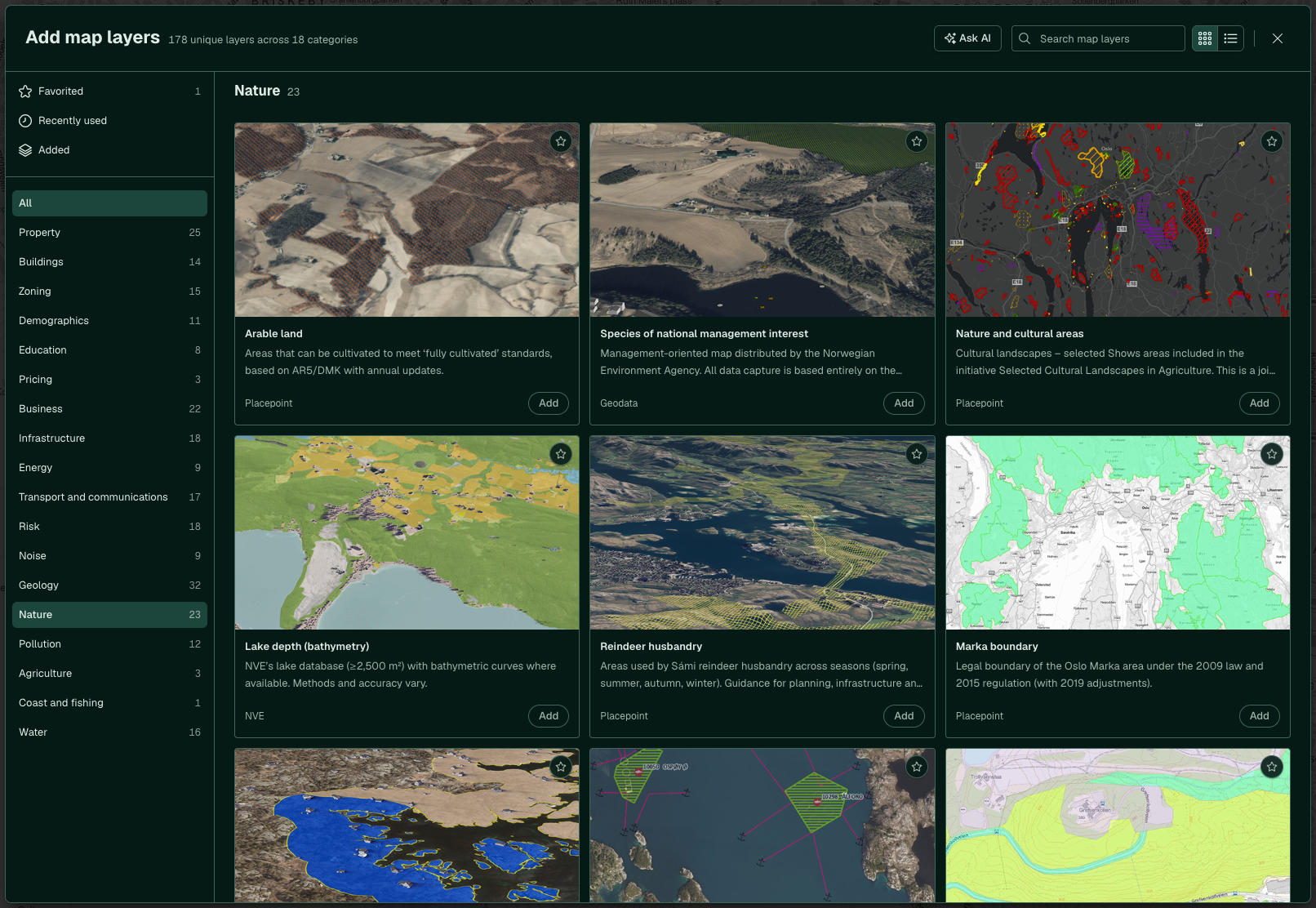Select the Education category

[109, 350]
